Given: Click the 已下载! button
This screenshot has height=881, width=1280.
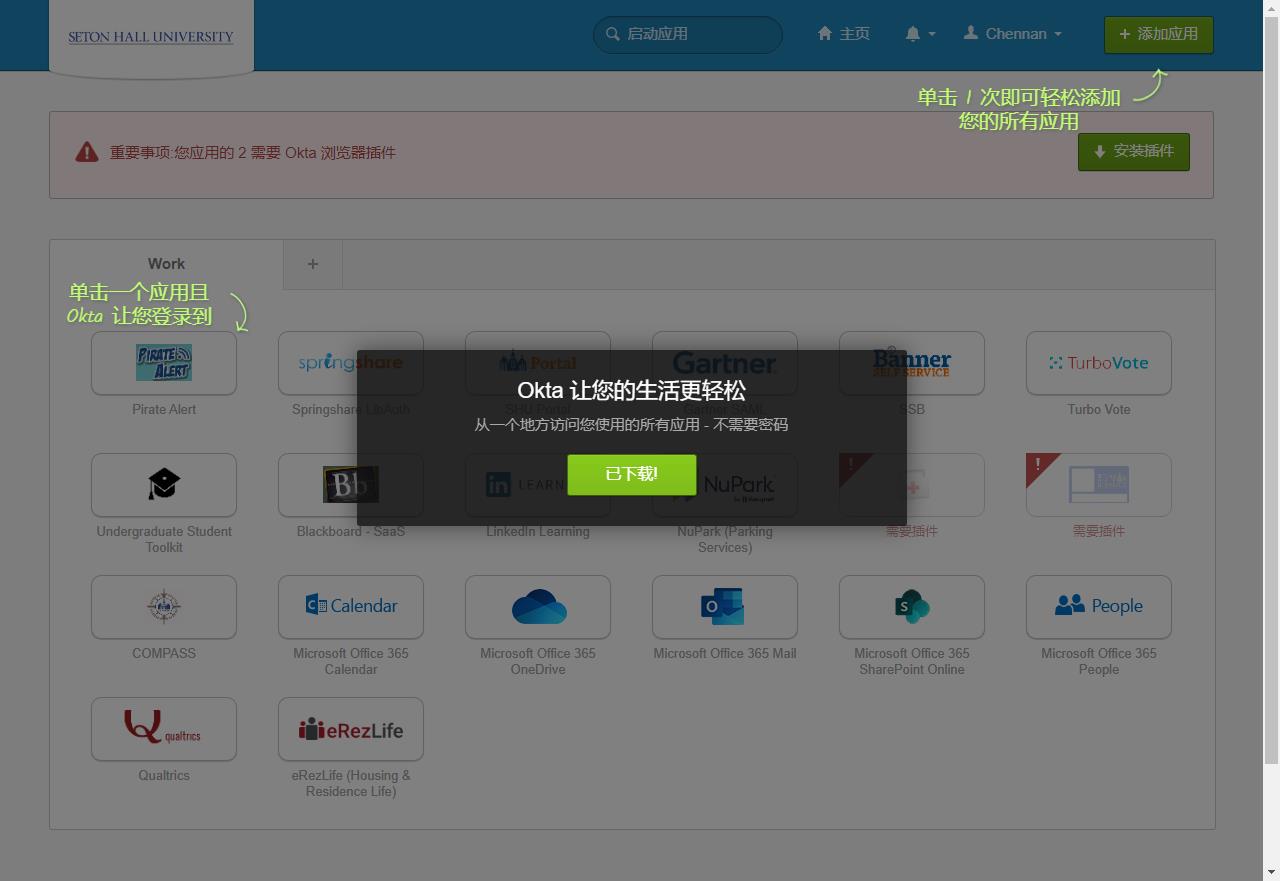Looking at the screenshot, I should tap(632, 474).
